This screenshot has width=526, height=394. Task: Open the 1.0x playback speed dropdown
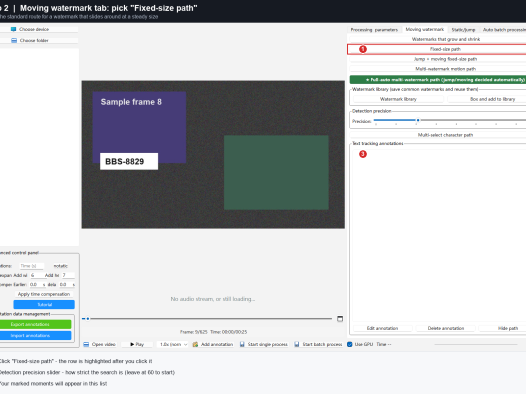(x=173, y=344)
